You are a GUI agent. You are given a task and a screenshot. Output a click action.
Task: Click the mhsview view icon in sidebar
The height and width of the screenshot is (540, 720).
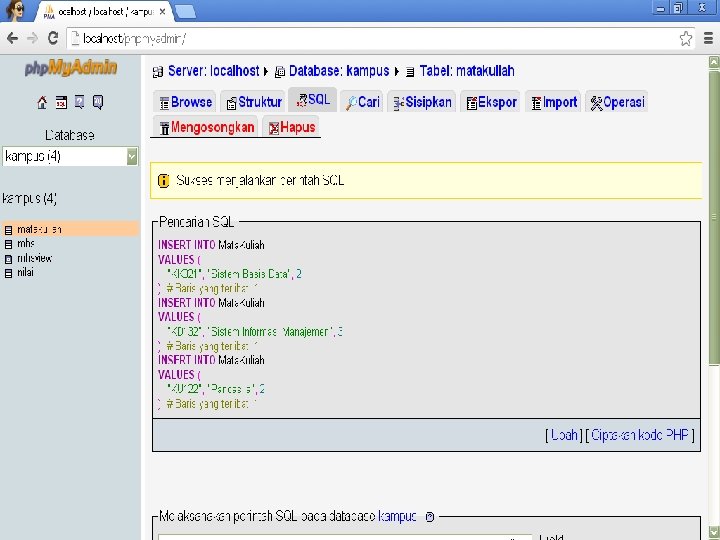8,259
